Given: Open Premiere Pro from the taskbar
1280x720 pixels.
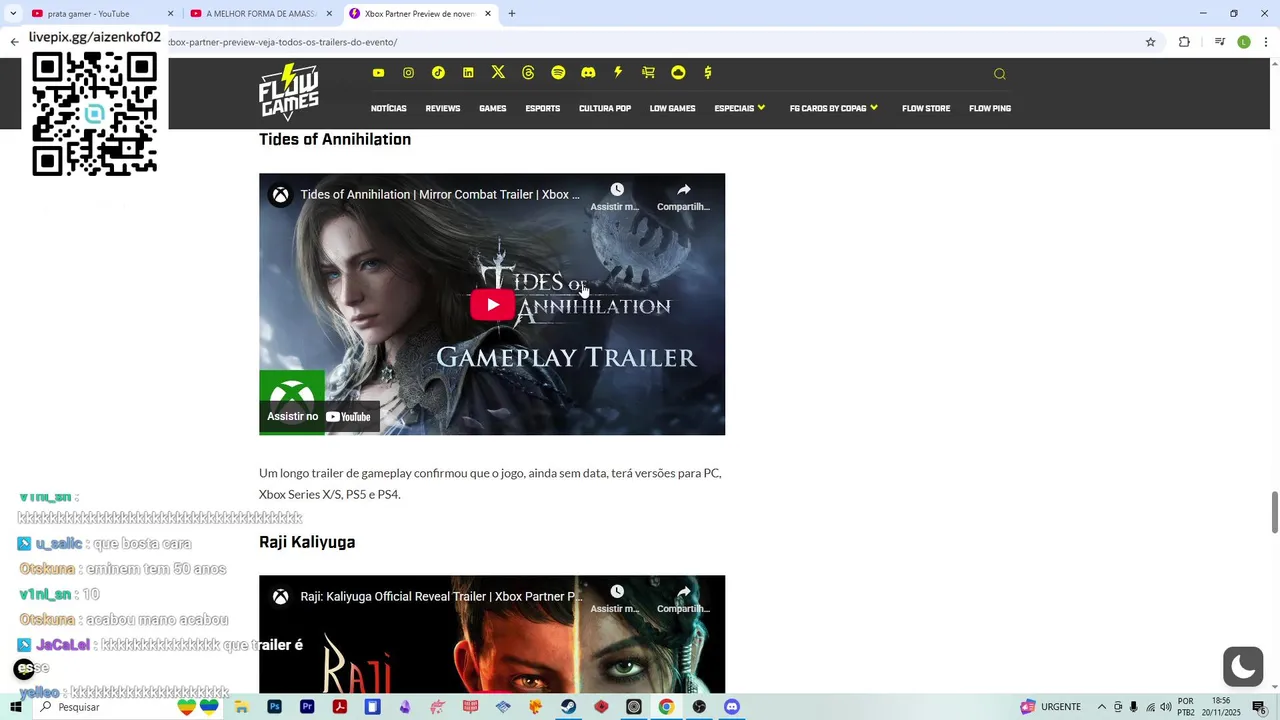Looking at the screenshot, I should pyautogui.click(x=307, y=707).
